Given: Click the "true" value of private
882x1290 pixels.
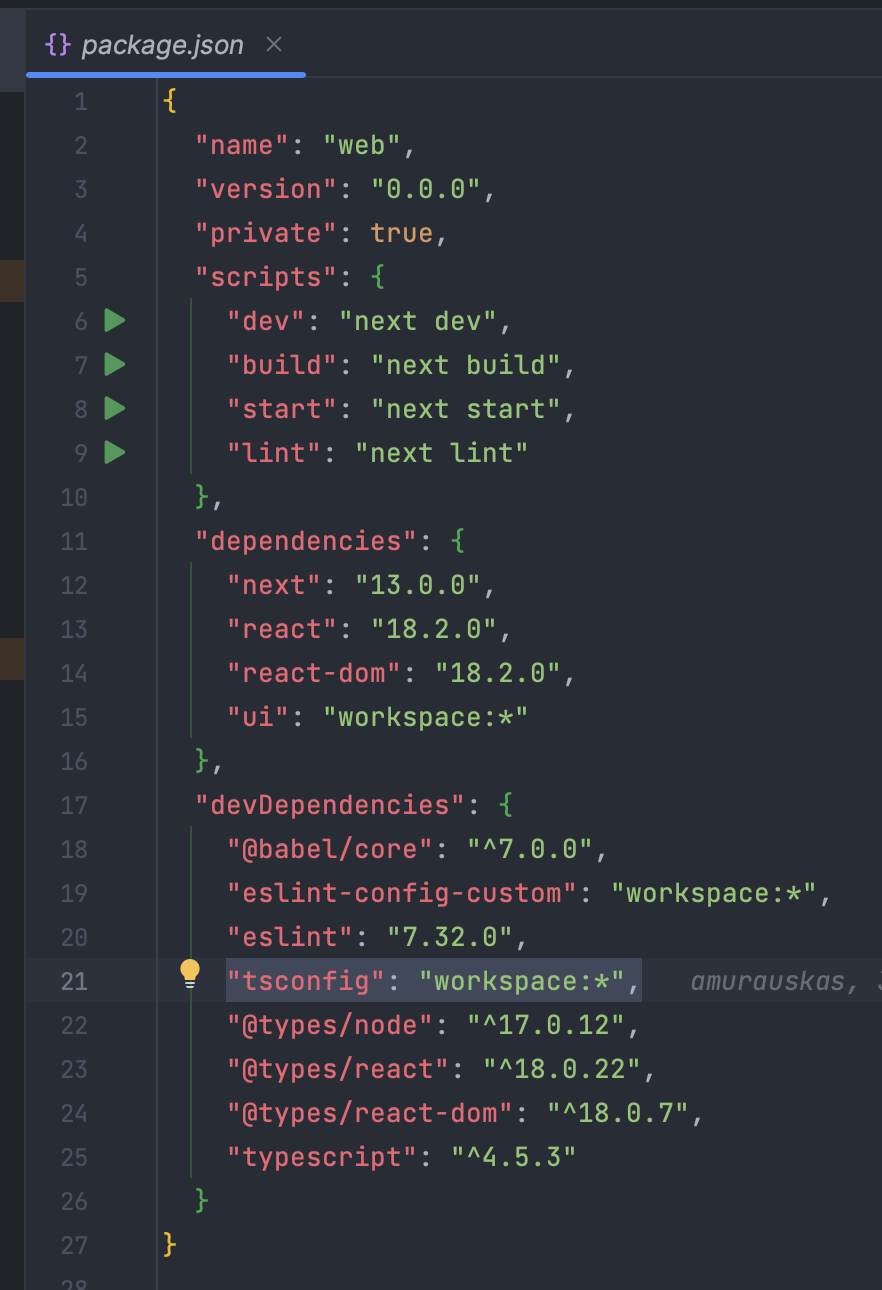Looking at the screenshot, I should click(401, 233).
